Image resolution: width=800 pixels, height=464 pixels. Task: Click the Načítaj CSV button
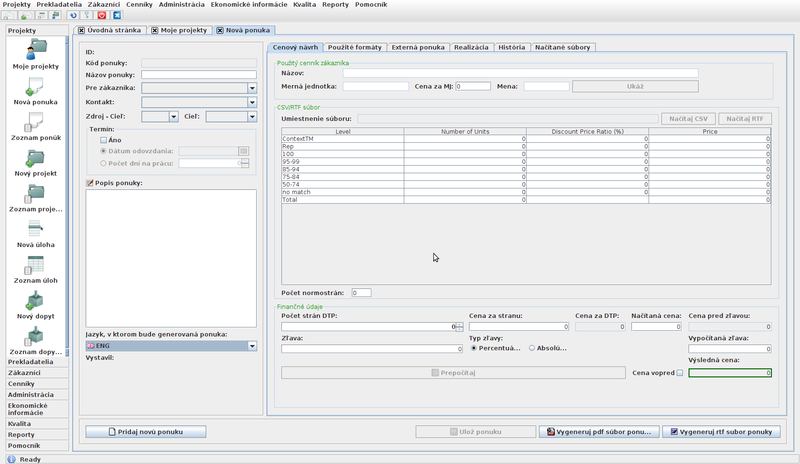click(x=689, y=119)
